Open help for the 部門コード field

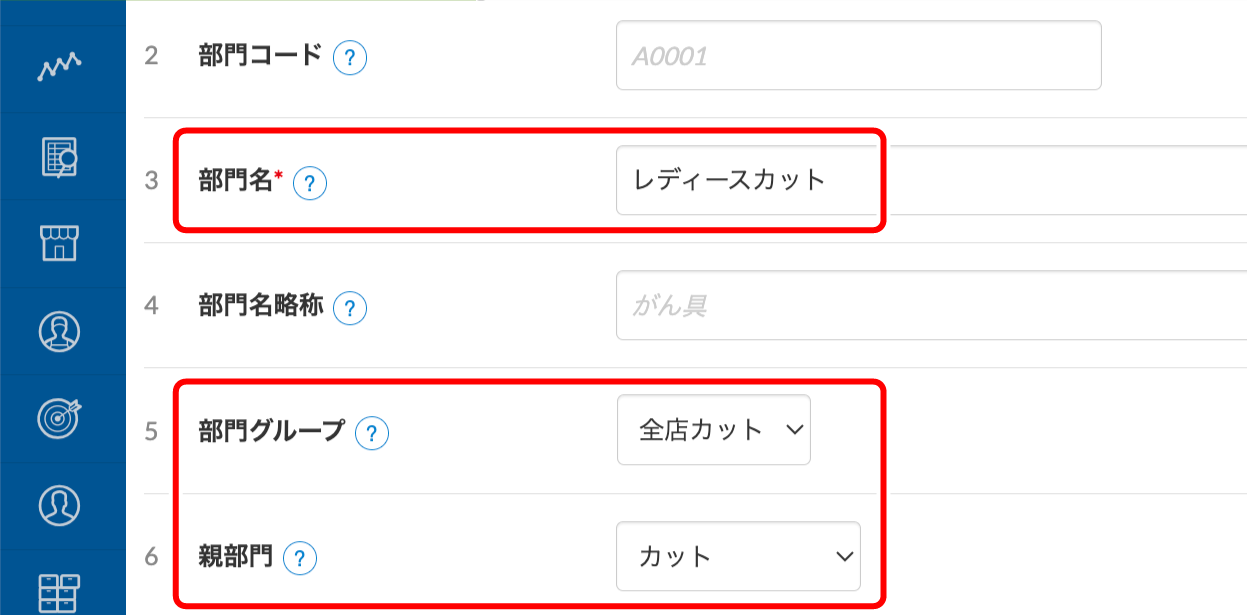click(349, 57)
